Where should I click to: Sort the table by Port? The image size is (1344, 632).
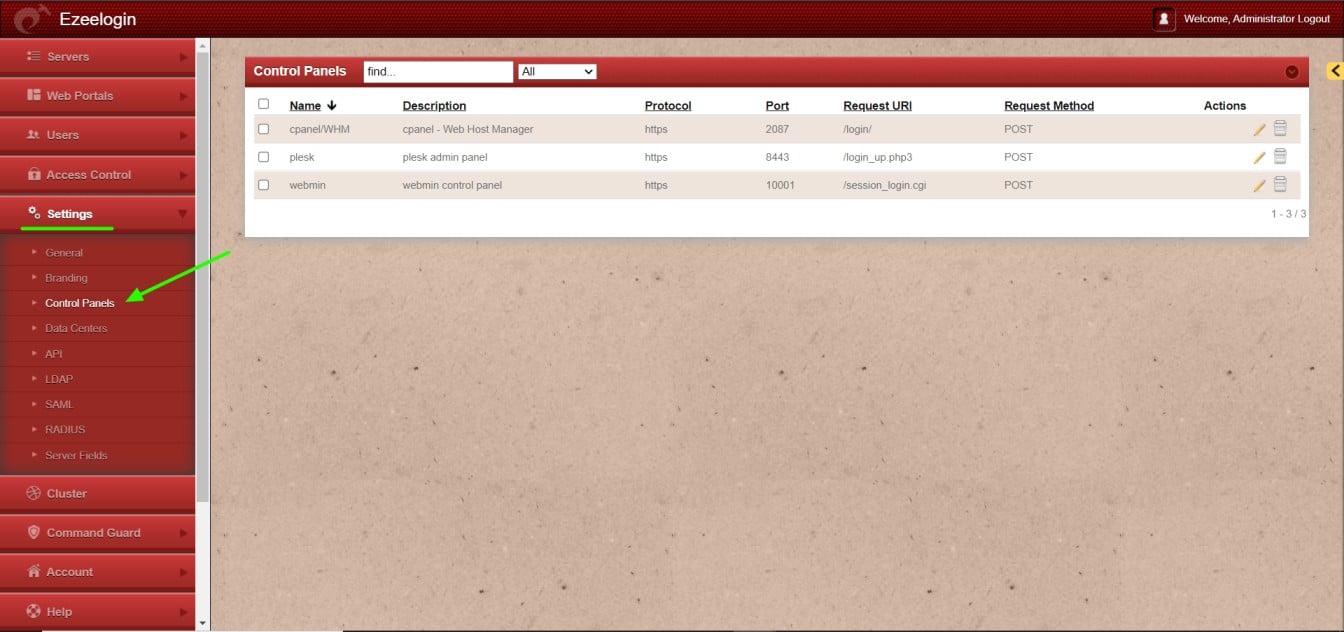(x=777, y=106)
